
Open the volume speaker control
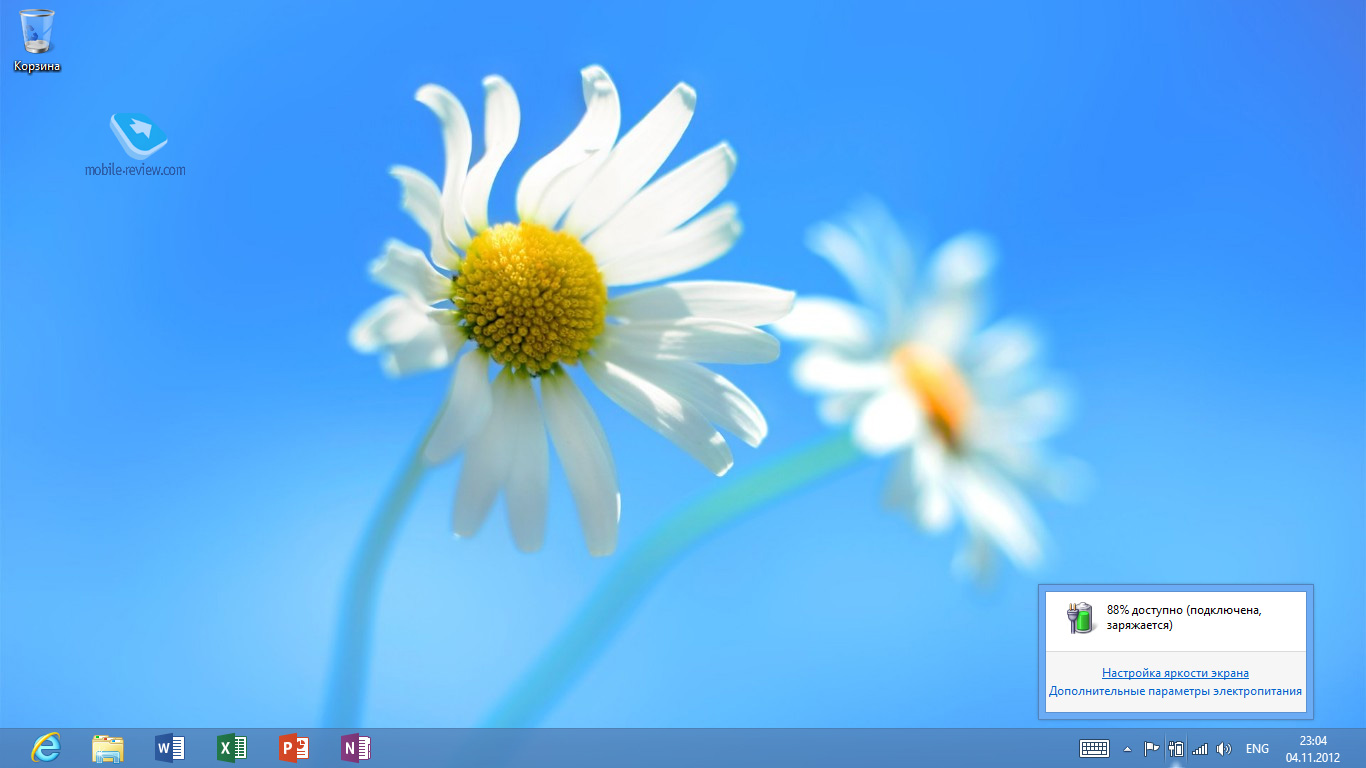click(1224, 748)
